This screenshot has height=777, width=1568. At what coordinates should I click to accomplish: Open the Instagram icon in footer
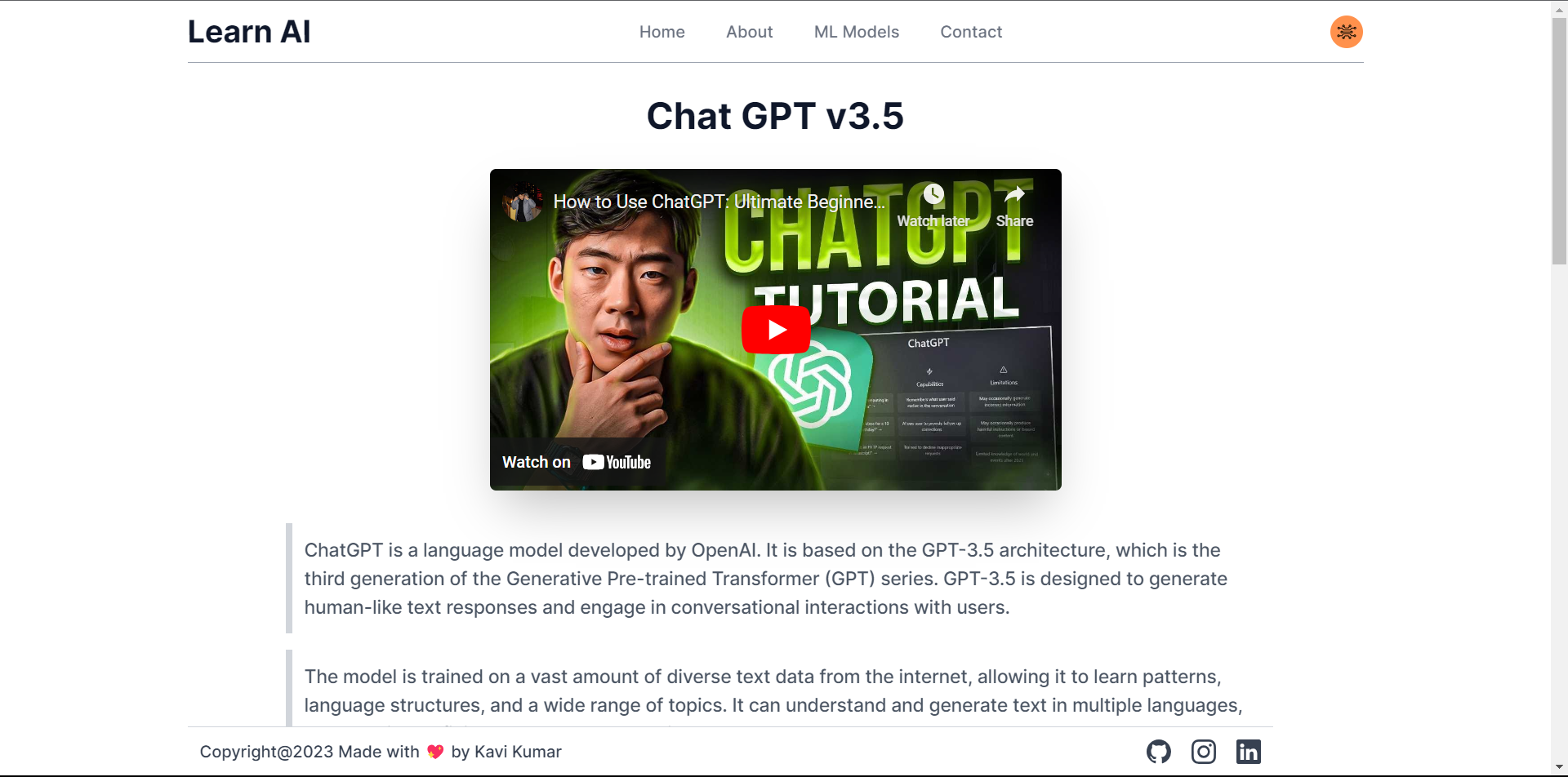[x=1203, y=751]
